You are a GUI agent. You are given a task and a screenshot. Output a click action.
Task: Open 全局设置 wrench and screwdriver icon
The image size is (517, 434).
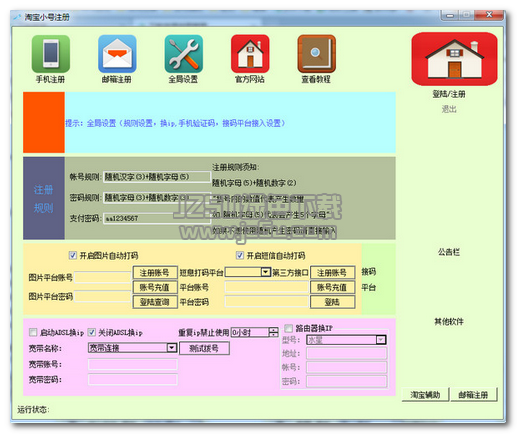[184, 54]
